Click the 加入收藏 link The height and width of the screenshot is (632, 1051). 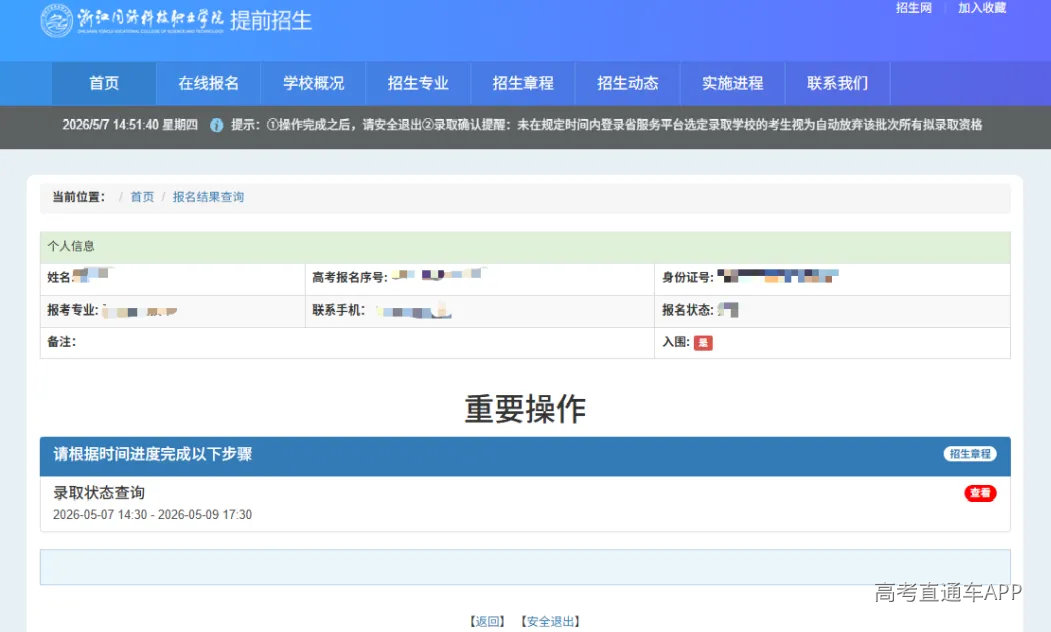tap(982, 8)
